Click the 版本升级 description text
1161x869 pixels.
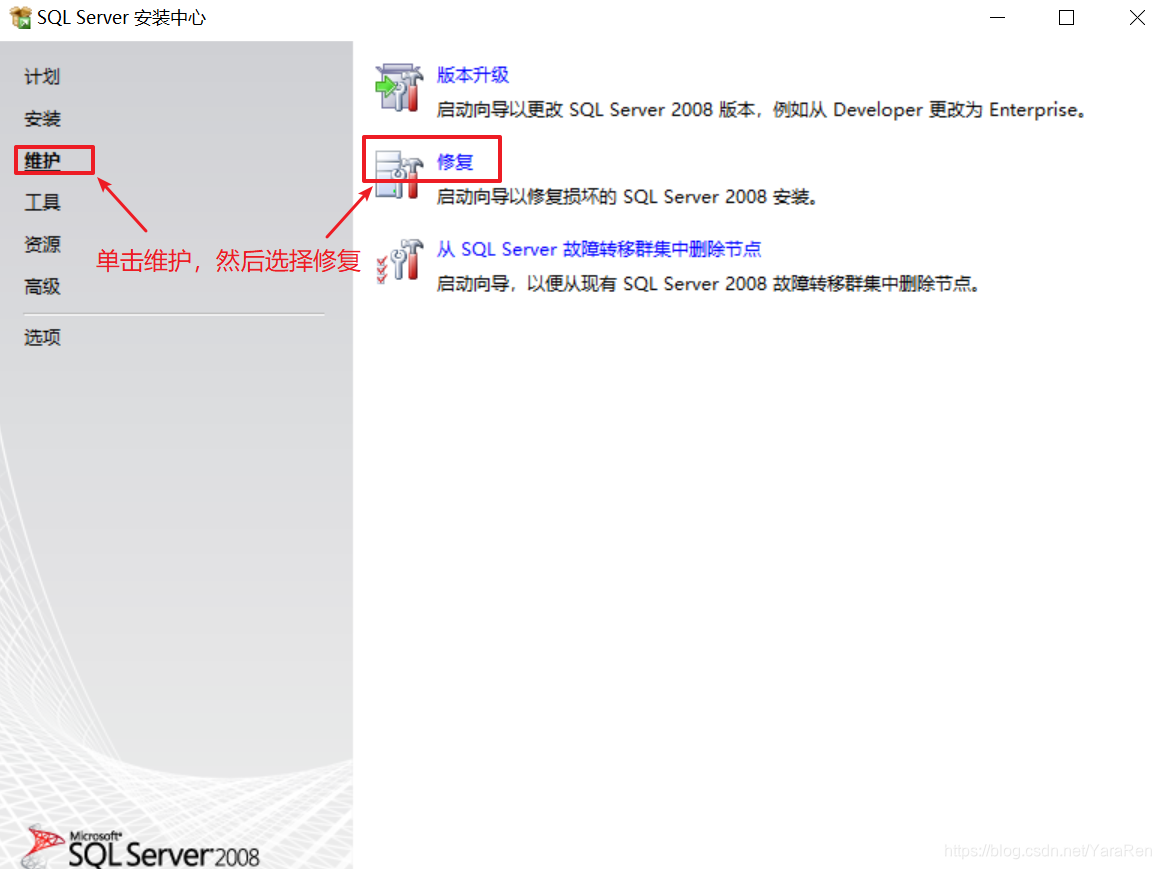761,110
